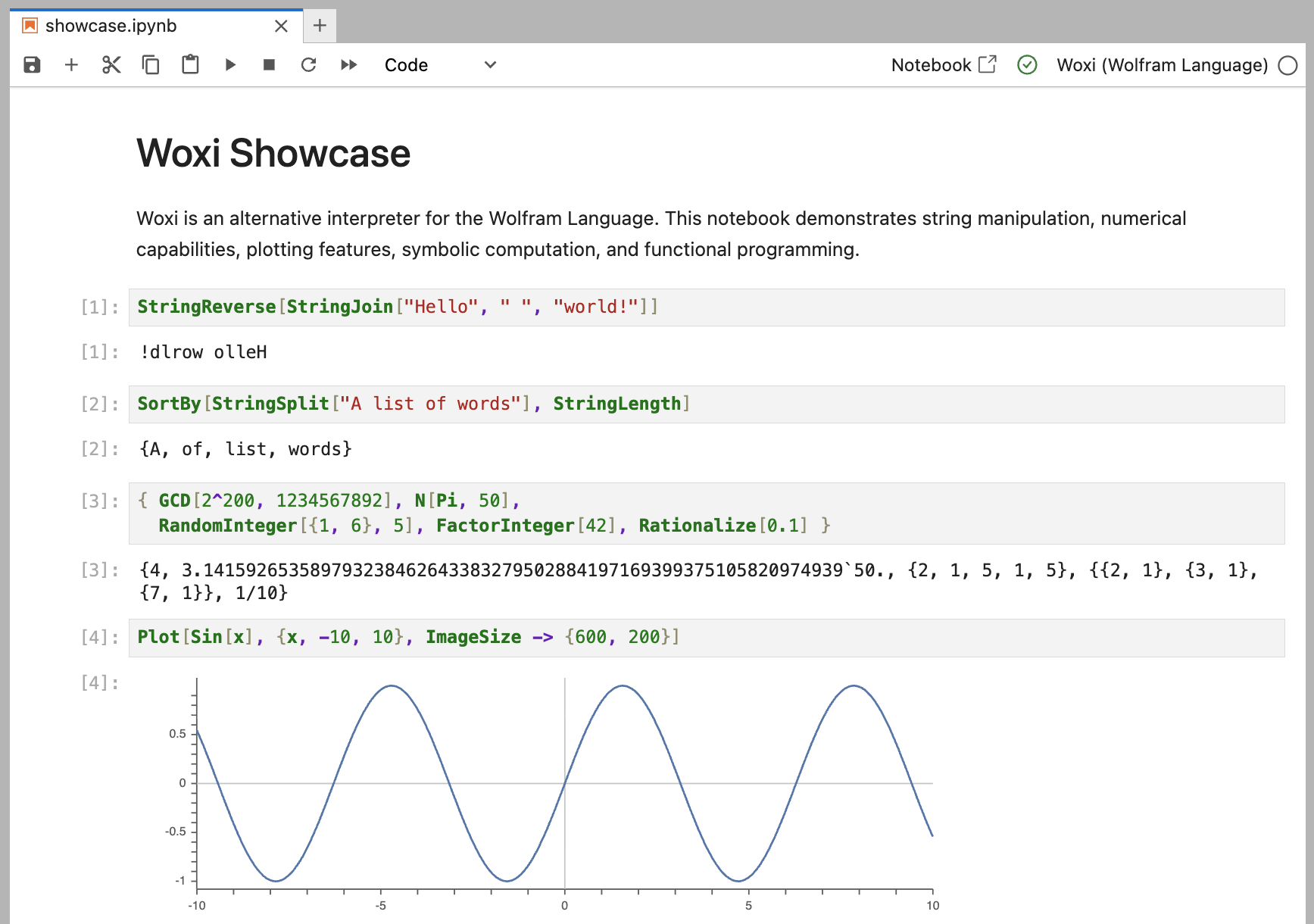Copy the selected cell

pos(150,65)
